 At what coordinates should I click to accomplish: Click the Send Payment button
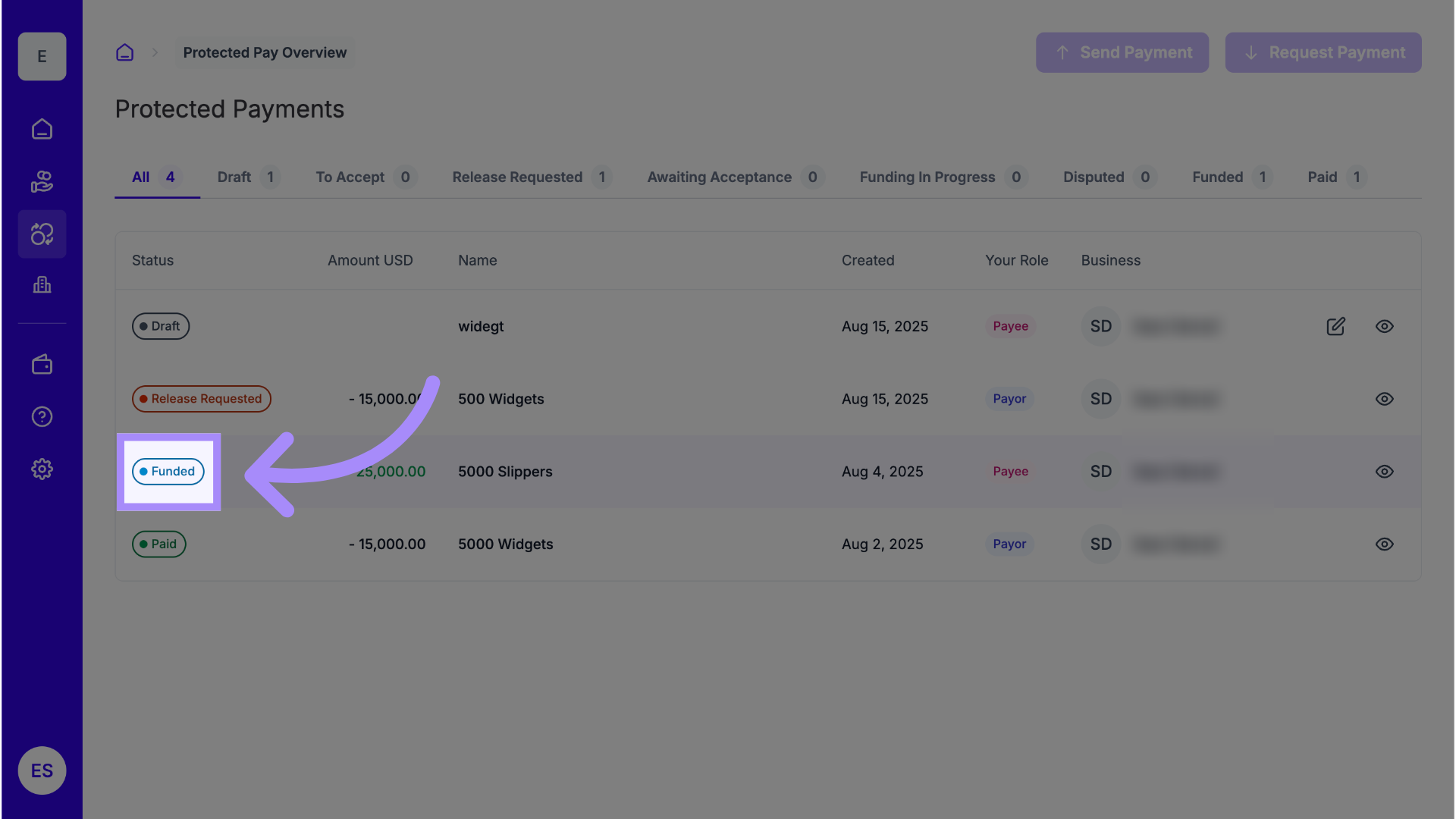click(x=1122, y=52)
